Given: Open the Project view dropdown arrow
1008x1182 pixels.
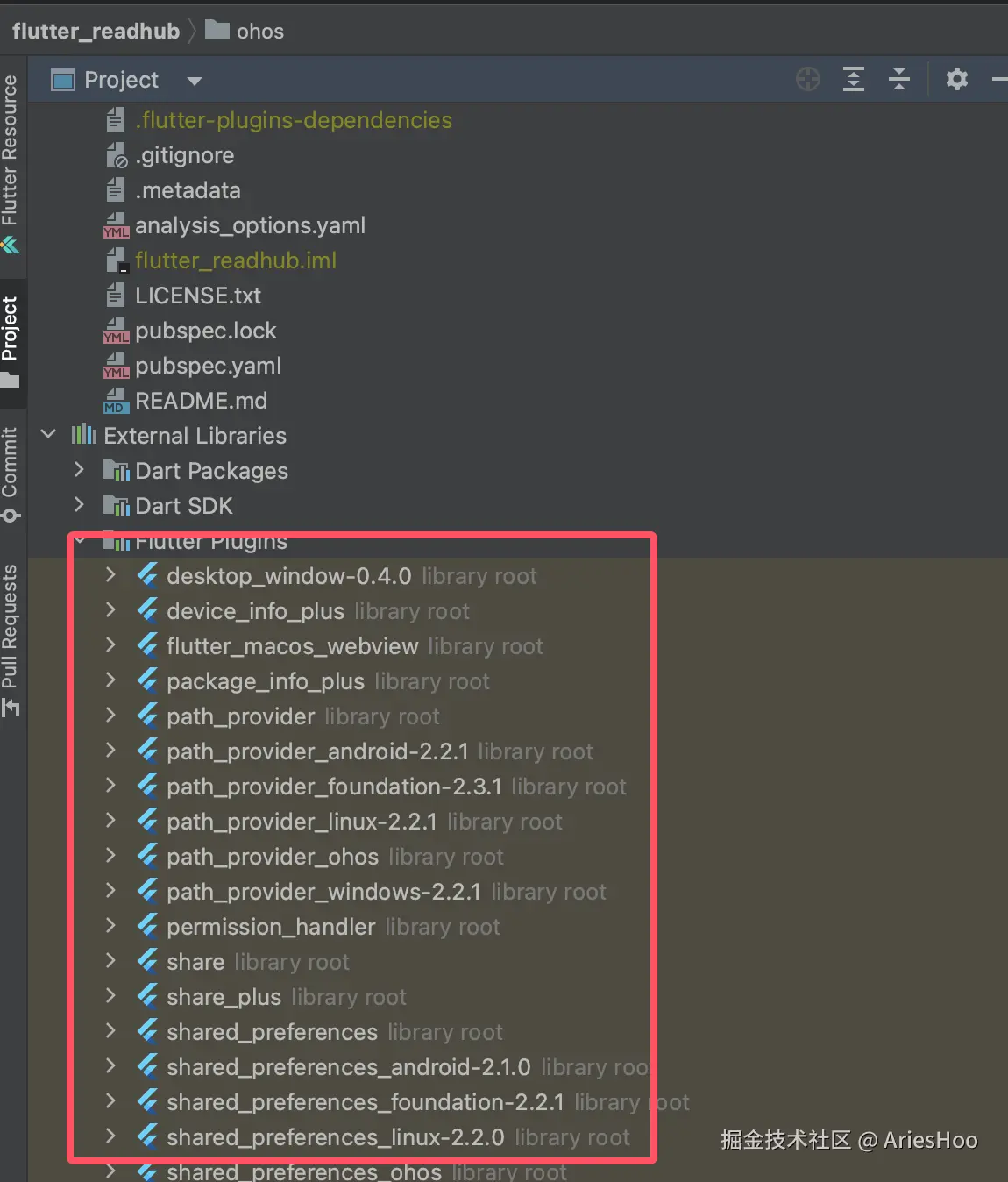Looking at the screenshot, I should pyautogui.click(x=195, y=82).
